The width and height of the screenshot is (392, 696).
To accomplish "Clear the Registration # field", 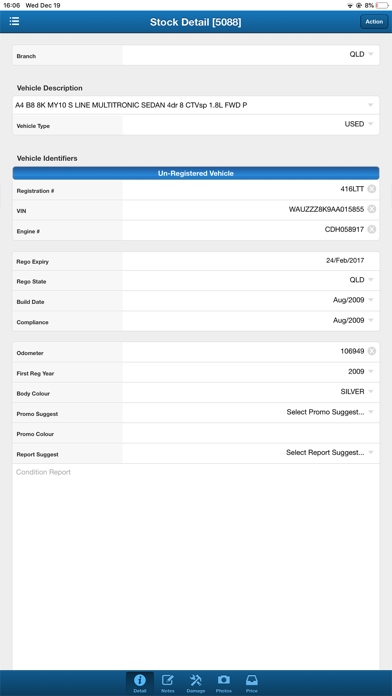I will (372, 189).
